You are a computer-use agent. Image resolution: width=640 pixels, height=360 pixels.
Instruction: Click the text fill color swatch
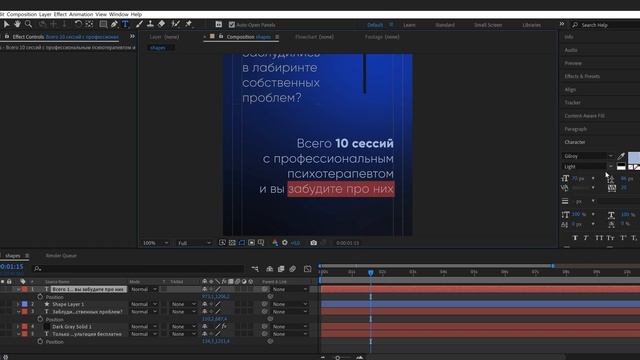pyautogui.click(x=634, y=157)
